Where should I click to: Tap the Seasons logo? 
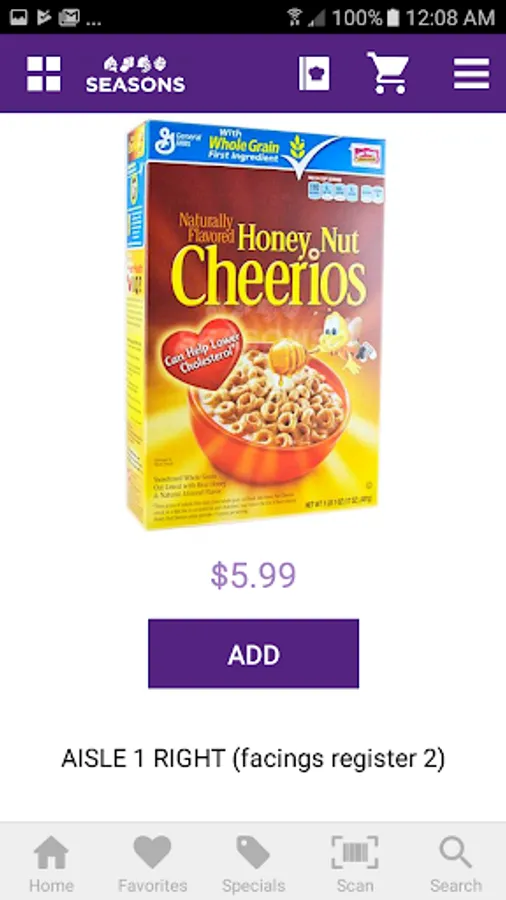click(135, 75)
